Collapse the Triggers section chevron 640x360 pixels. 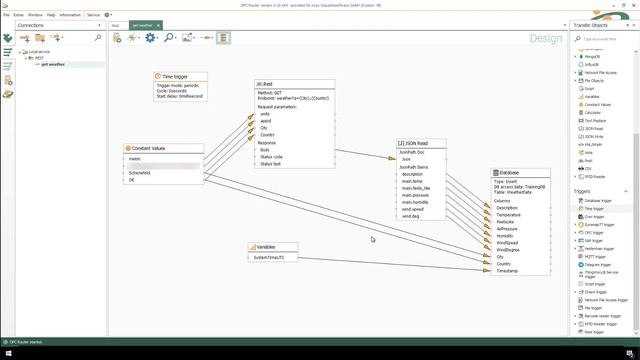(x=626, y=191)
